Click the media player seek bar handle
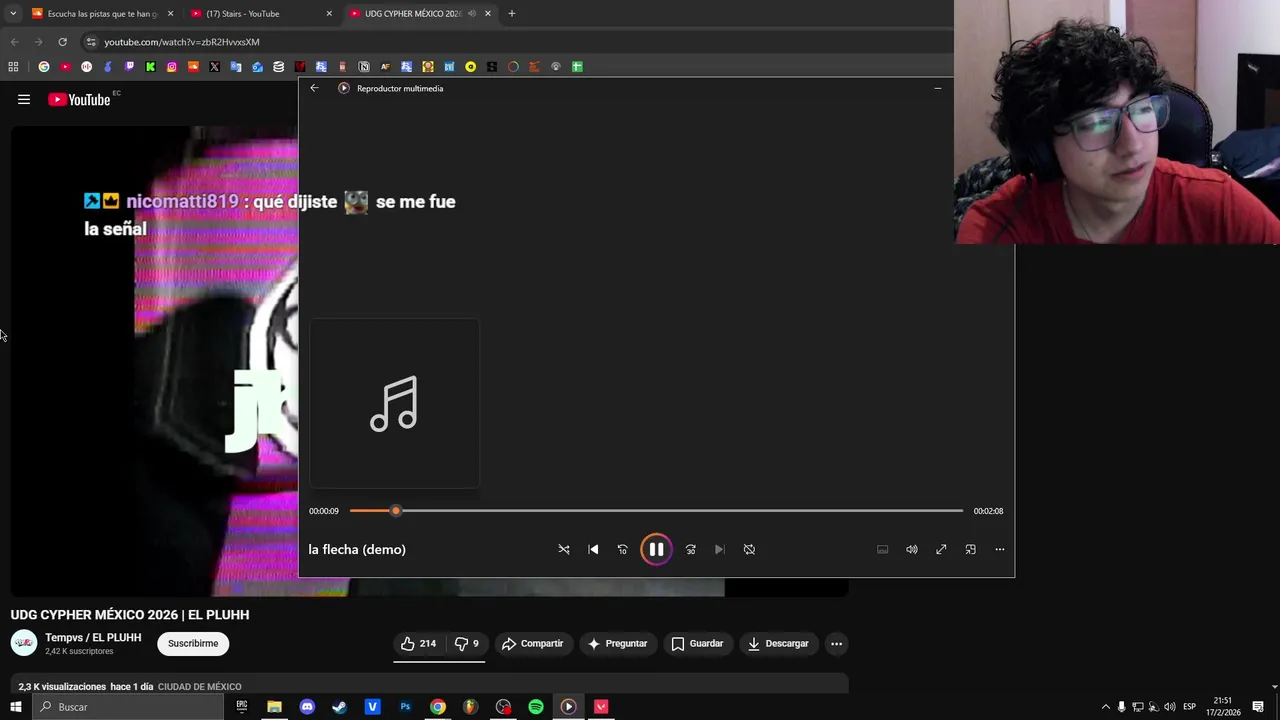1280x720 pixels. [396, 511]
